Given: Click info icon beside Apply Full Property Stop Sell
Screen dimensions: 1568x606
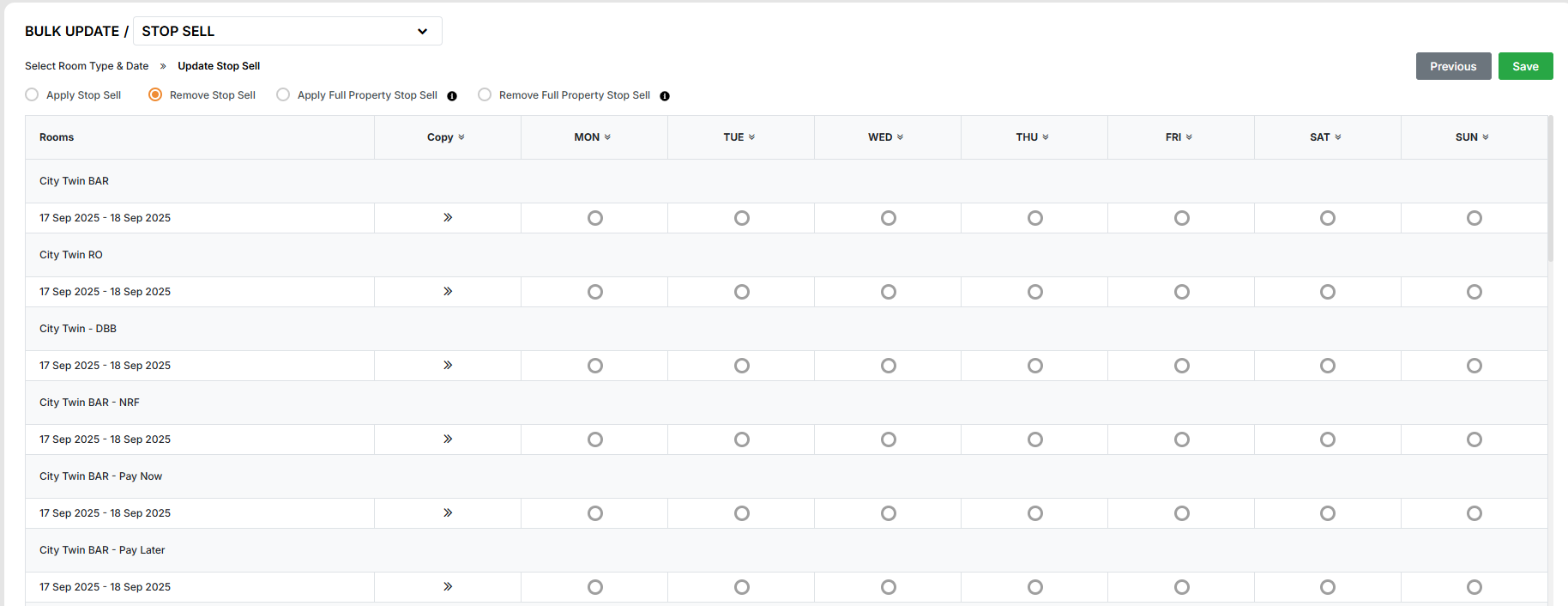Looking at the screenshot, I should pyautogui.click(x=452, y=96).
